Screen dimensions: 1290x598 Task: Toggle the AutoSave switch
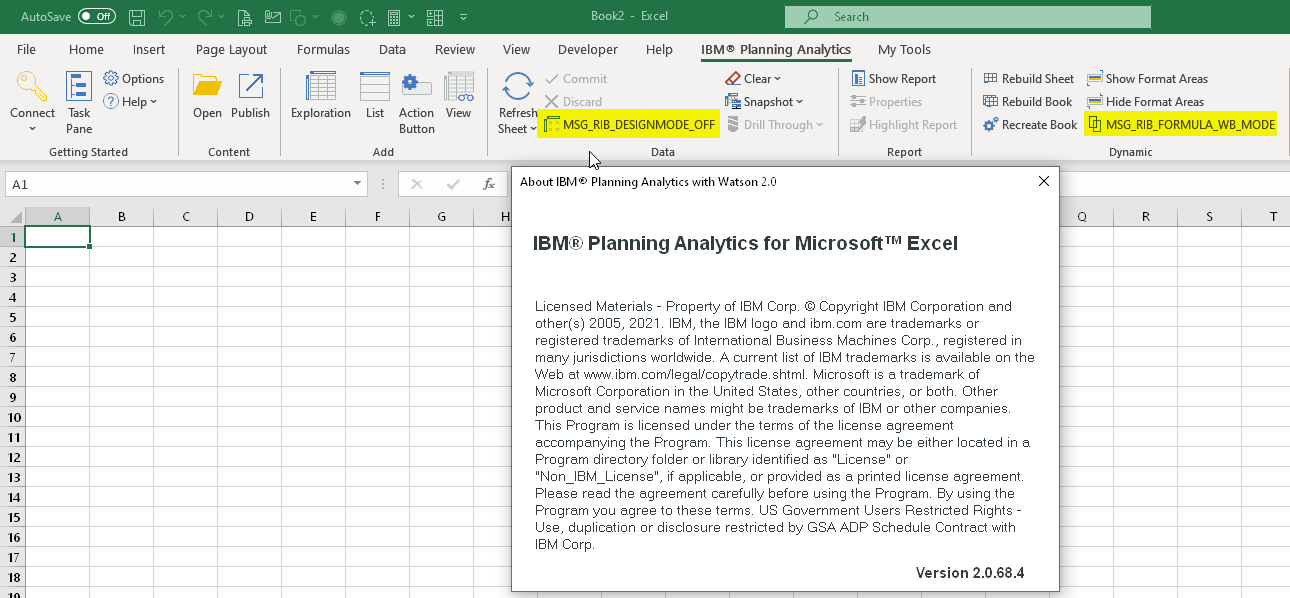coord(96,17)
